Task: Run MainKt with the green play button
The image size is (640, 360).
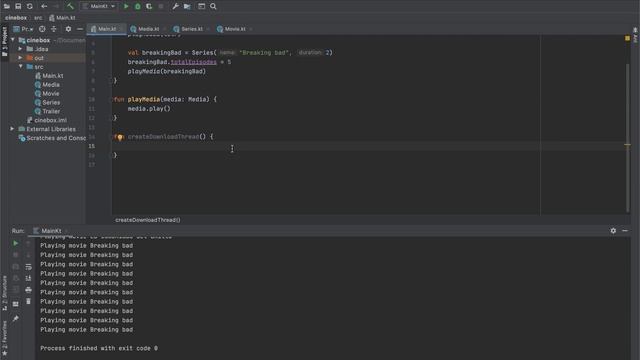Action: 126,6
